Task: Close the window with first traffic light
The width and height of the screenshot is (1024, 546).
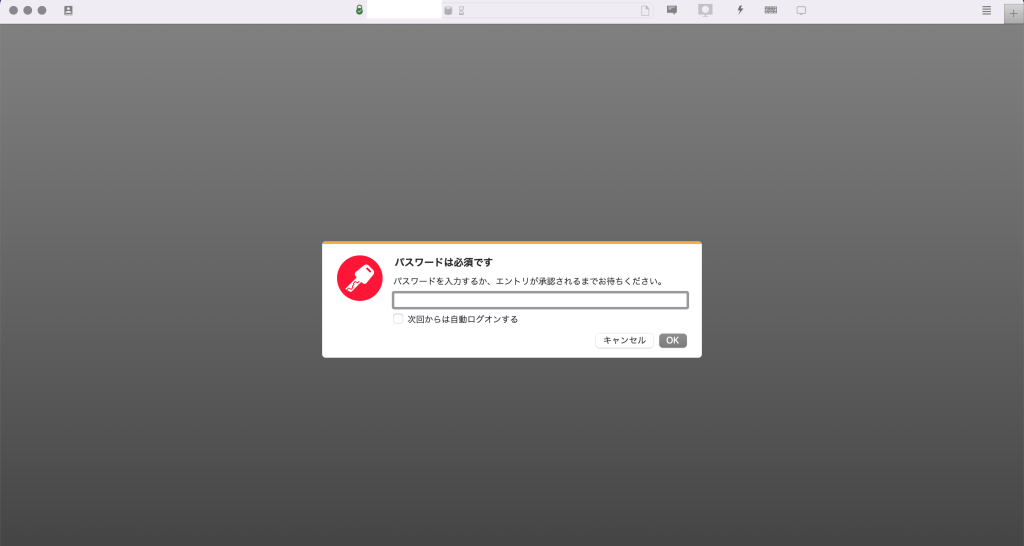Action: tap(13, 10)
